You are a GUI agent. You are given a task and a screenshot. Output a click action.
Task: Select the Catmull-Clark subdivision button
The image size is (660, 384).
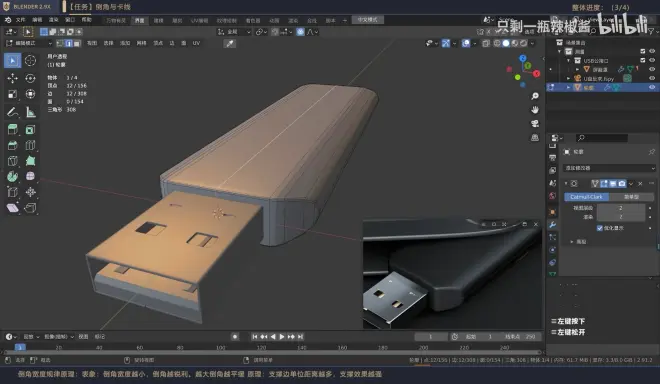click(586, 197)
